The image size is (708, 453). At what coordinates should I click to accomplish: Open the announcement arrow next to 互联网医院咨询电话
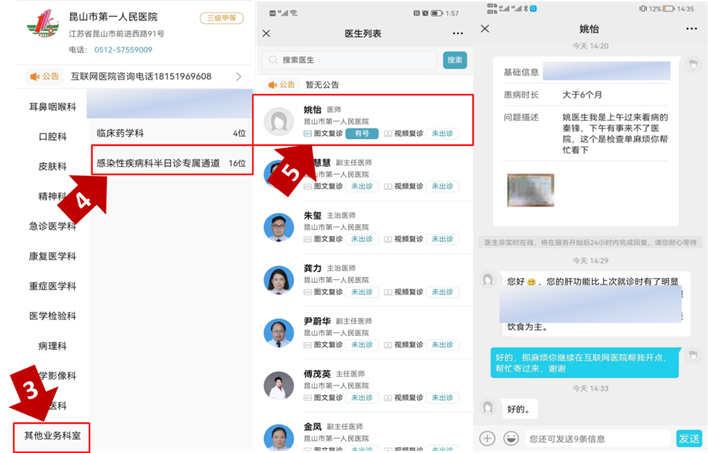[238, 77]
